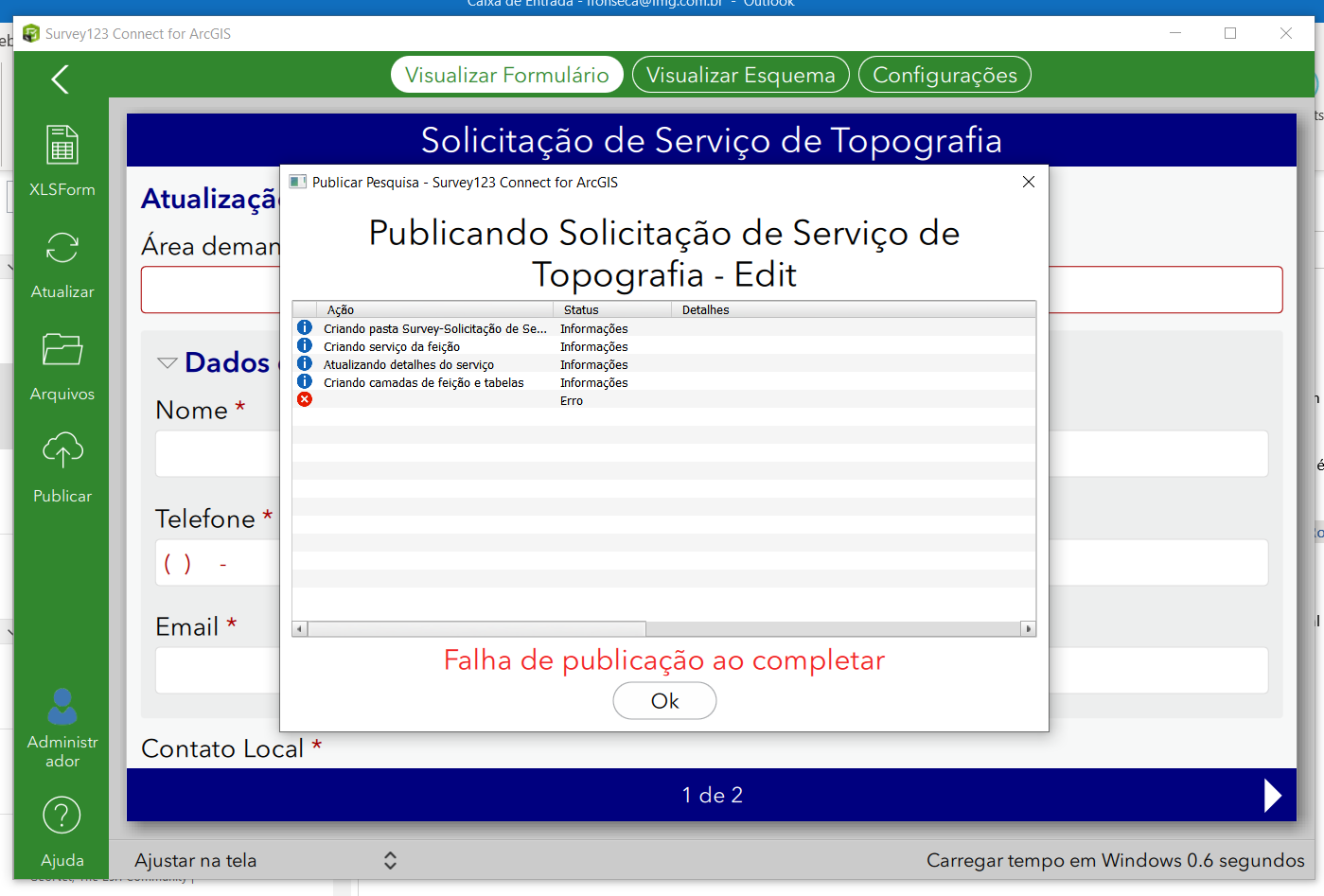Click info icon for Atualizando detalhes do serviço
Image resolution: width=1324 pixels, height=896 pixels.
(305, 364)
